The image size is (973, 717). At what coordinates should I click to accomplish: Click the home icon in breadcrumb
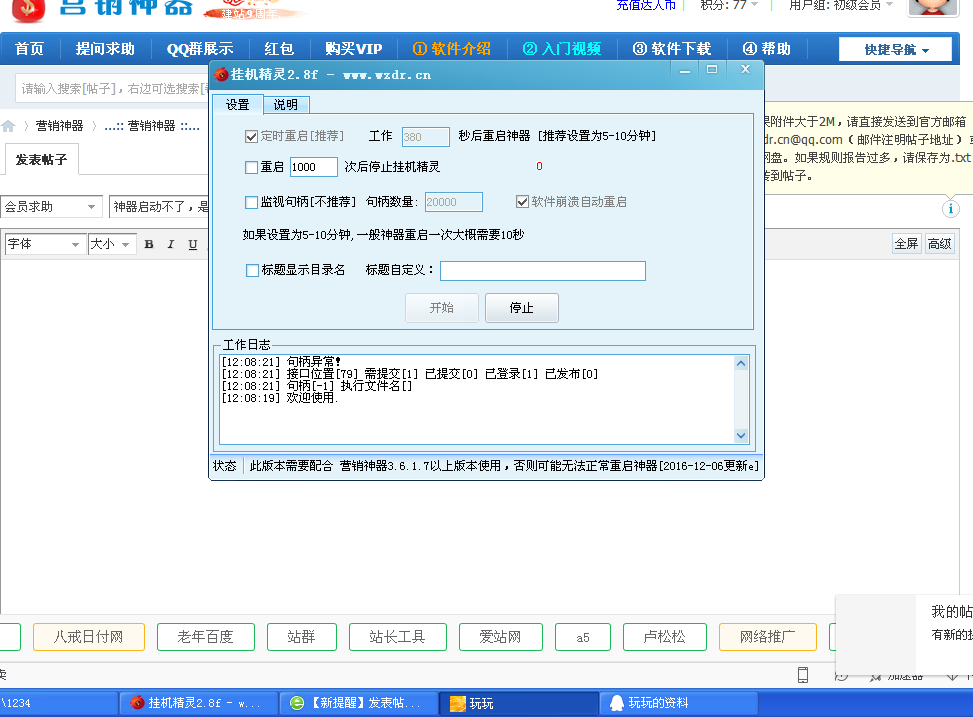pos(8,126)
